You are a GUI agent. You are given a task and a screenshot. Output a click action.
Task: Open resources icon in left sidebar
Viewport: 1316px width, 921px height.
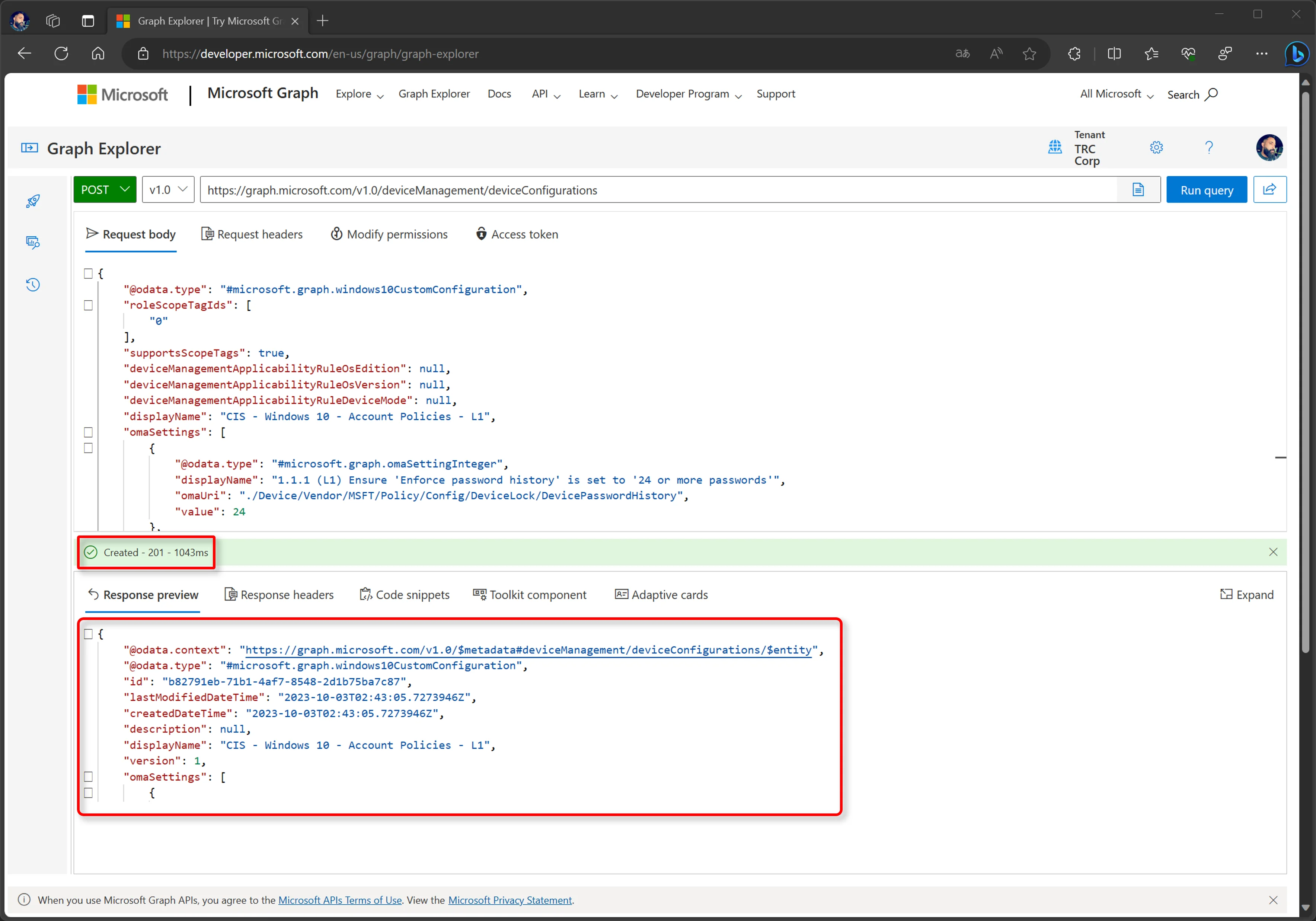tap(33, 242)
